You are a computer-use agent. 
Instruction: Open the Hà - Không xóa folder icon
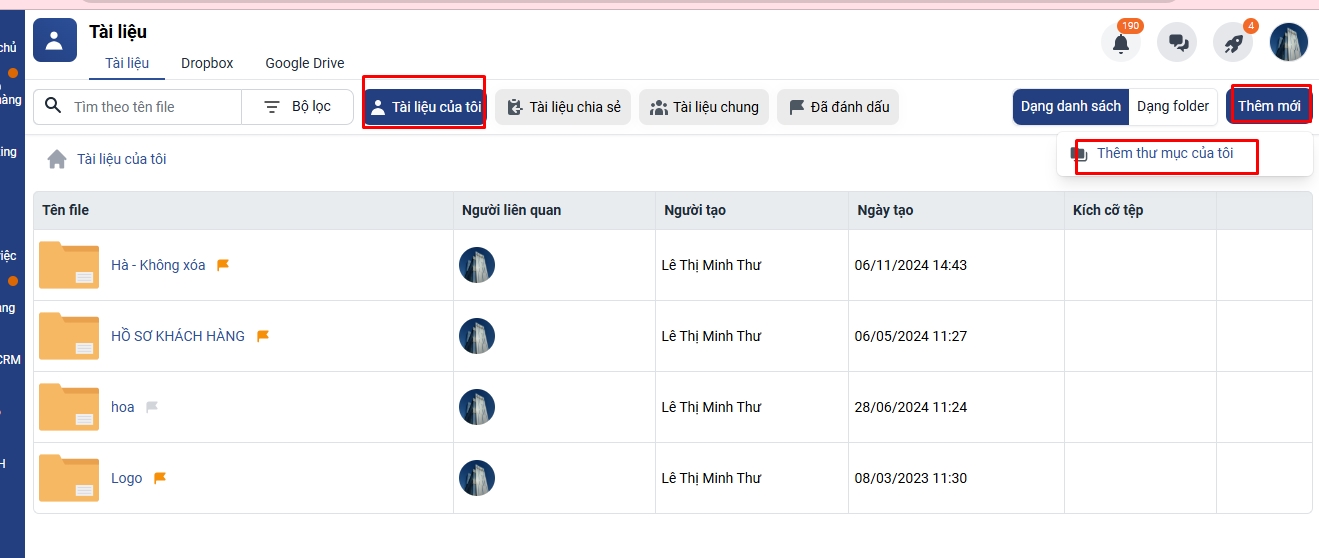tap(69, 265)
